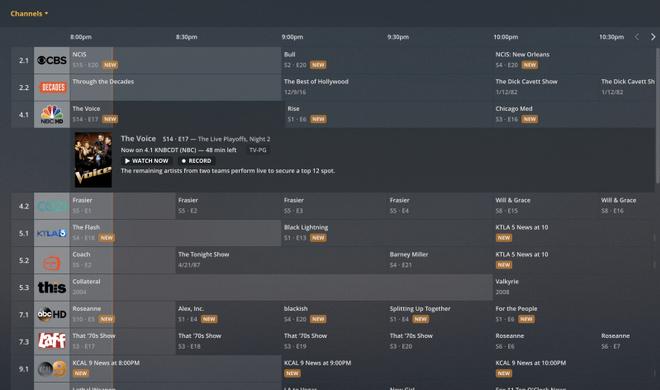
Task: Click Record for The Voice
Action: [196, 161]
